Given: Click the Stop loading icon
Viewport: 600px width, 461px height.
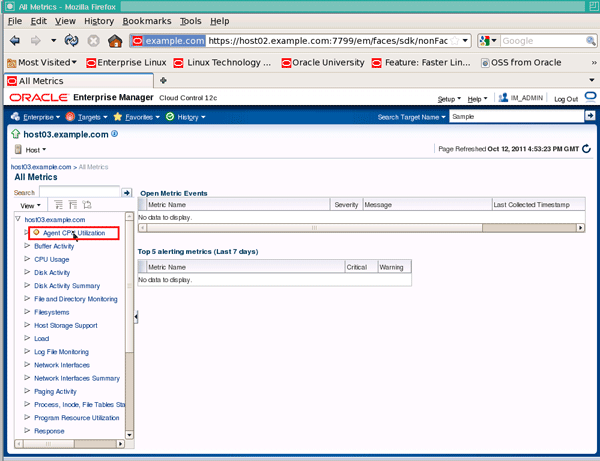Looking at the screenshot, I should pyautogui.click(x=93, y=40).
